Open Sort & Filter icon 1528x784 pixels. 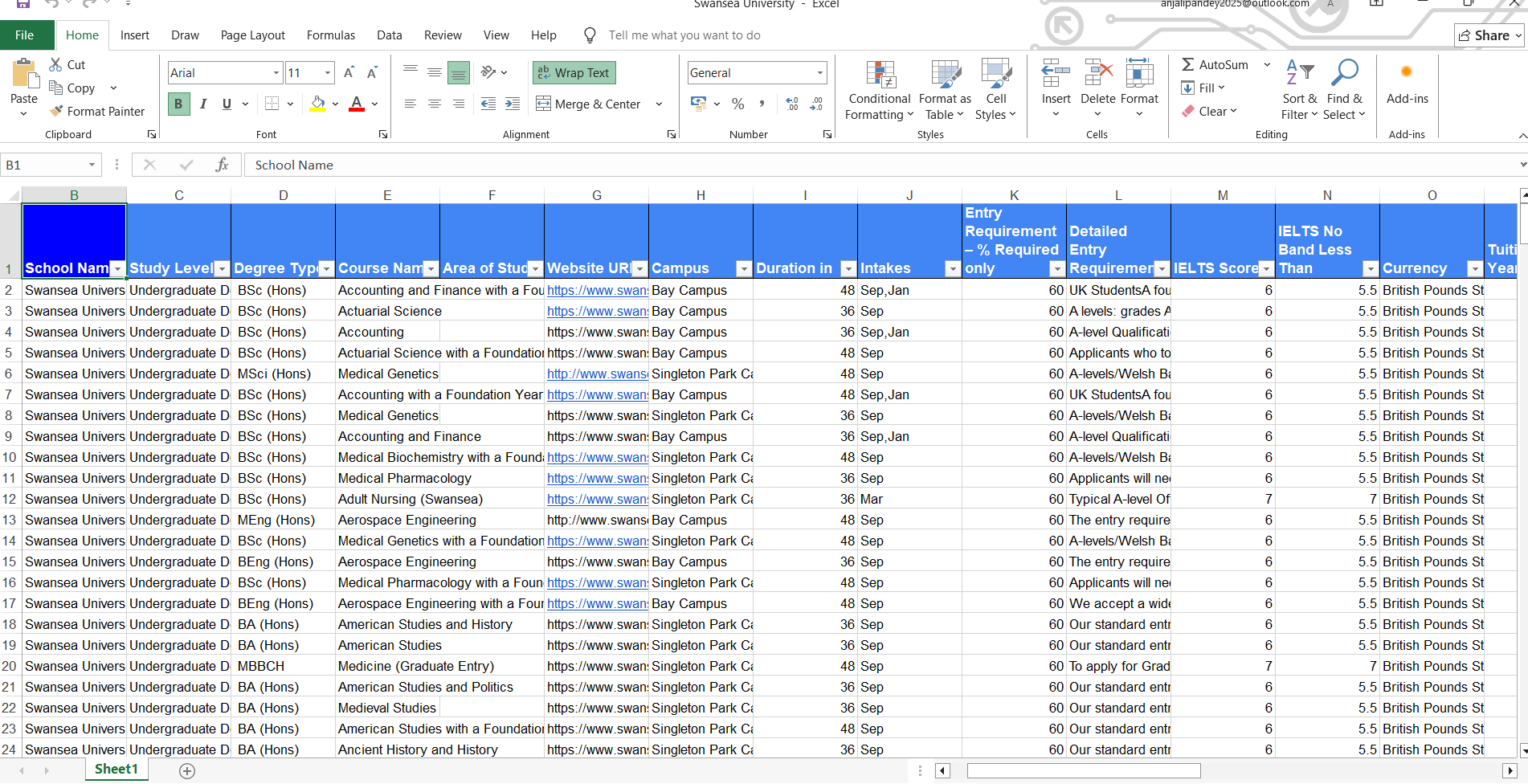tap(1299, 74)
